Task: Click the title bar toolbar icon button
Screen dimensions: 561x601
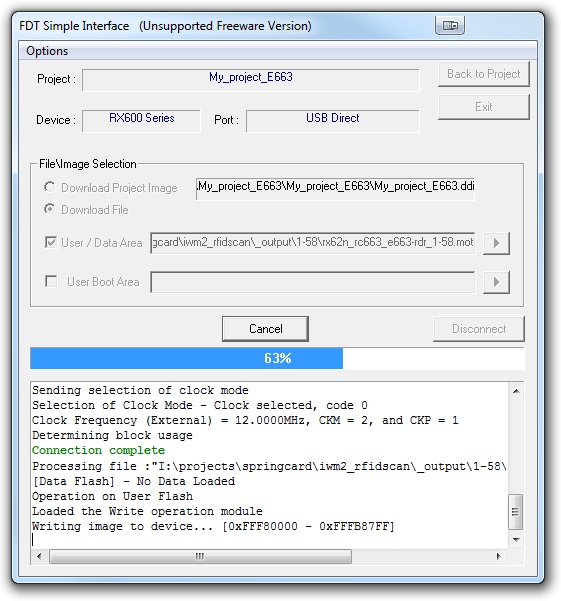Action: tap(450, 26)
